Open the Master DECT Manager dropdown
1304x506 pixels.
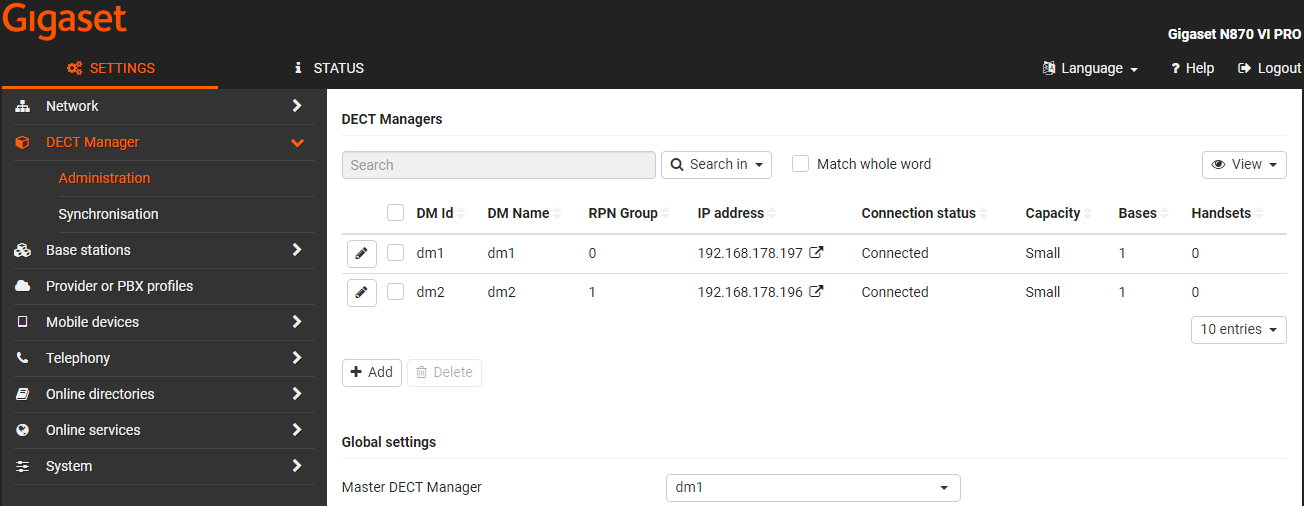click(813, 488)
